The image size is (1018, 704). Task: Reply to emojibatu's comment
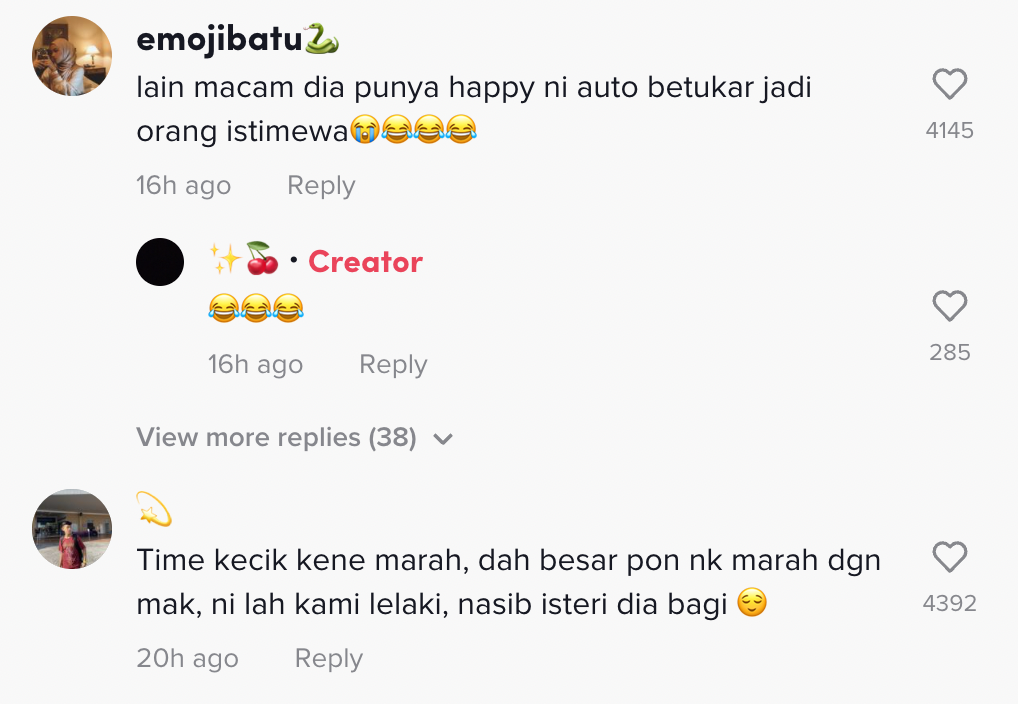click(x=321, y=186)
